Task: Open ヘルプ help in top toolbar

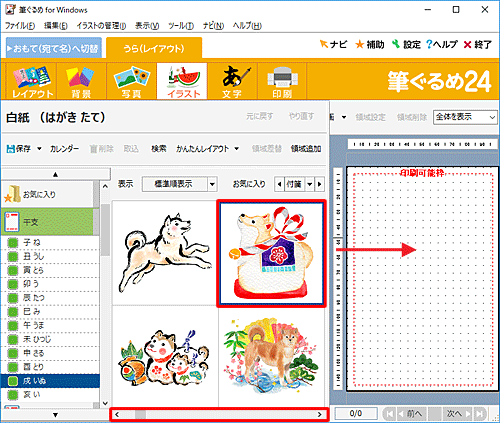Action: click(442, 44)
